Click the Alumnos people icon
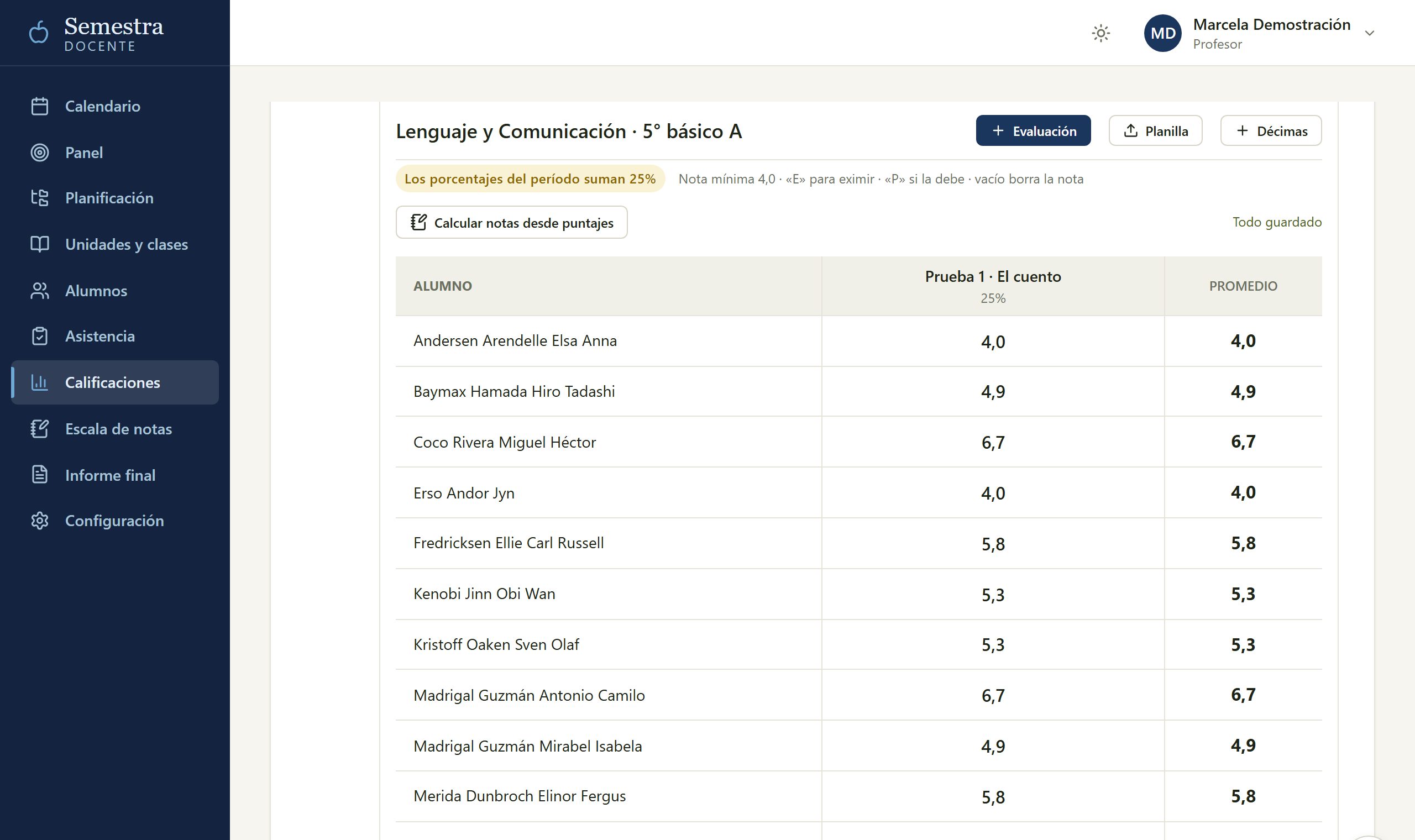 pos(40,291)
